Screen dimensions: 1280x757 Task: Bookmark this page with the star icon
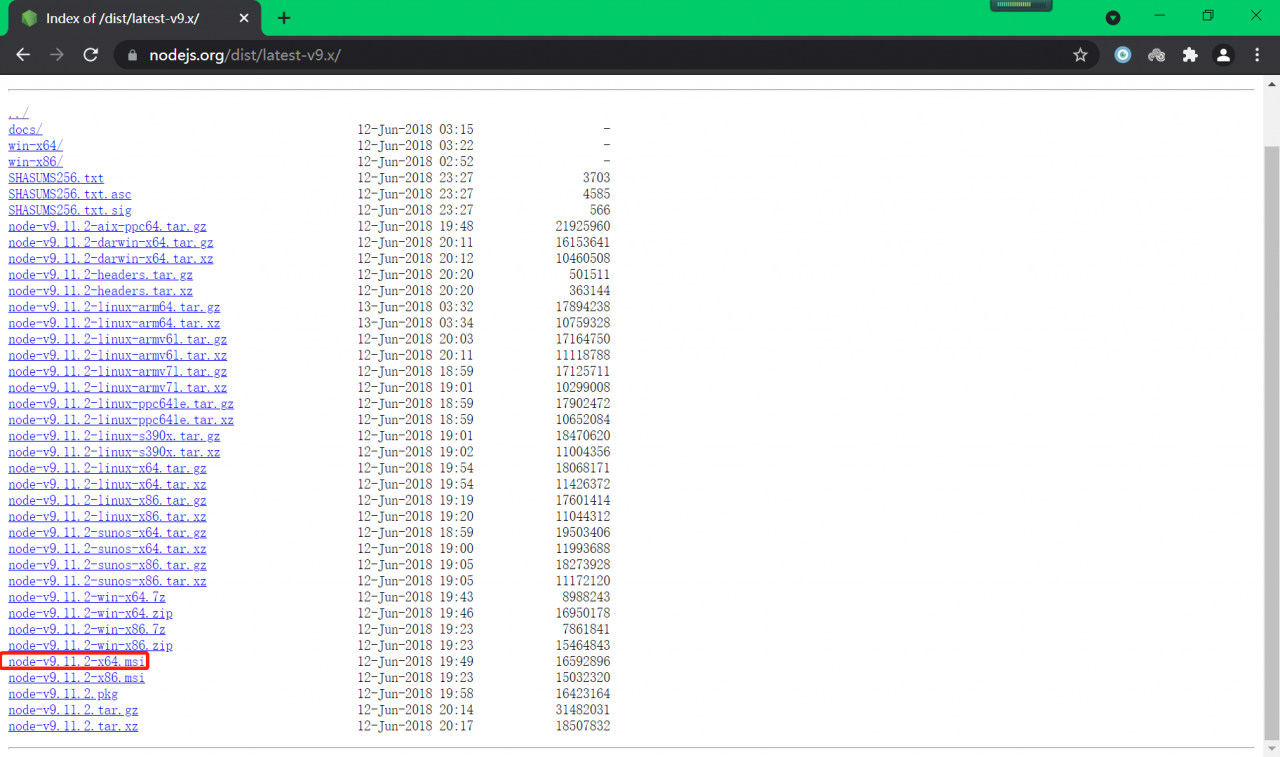pyautogui.click(x=1080, y=55)
